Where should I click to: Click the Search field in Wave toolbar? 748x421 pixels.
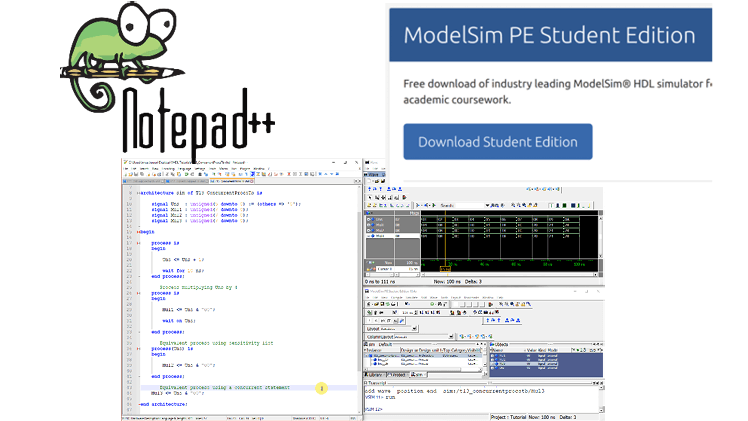point(470,205)
